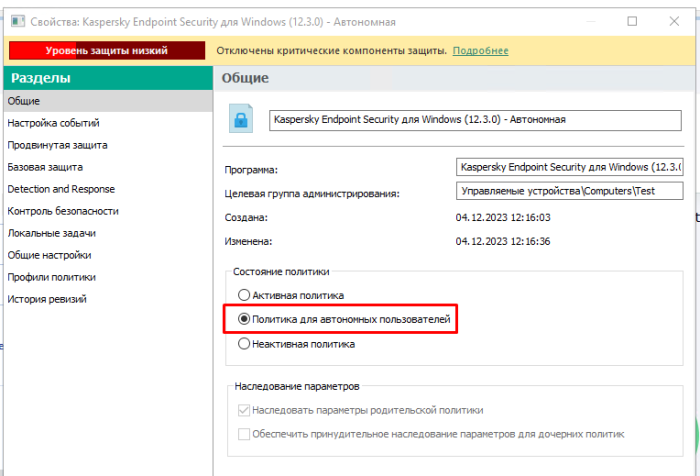Click the Изменена date value 12:16:36
The height and width of the screenshot is (476, 700).
(503, 242)
